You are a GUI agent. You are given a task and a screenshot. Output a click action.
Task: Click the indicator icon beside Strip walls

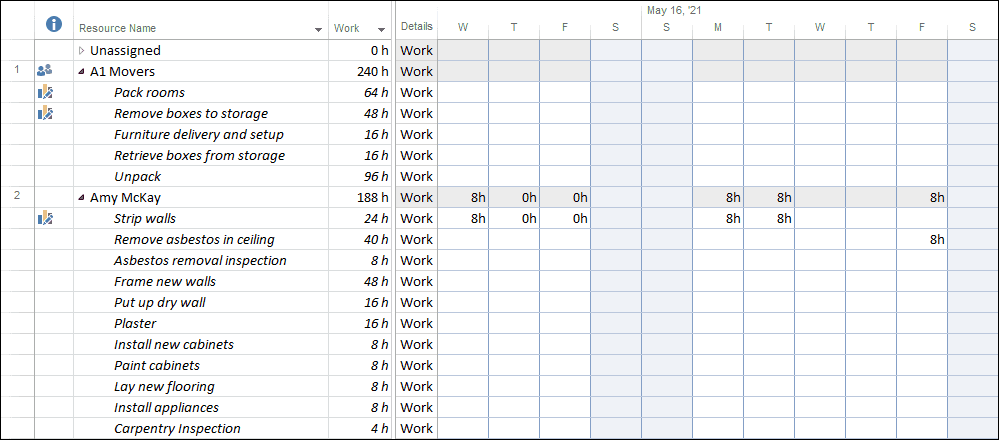click(x=45, y=218)
